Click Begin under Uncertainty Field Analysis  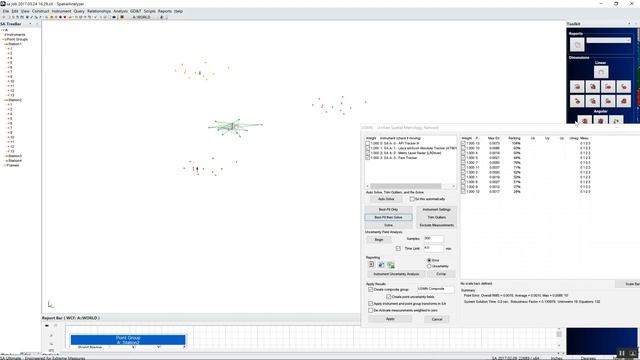point(379,240)
